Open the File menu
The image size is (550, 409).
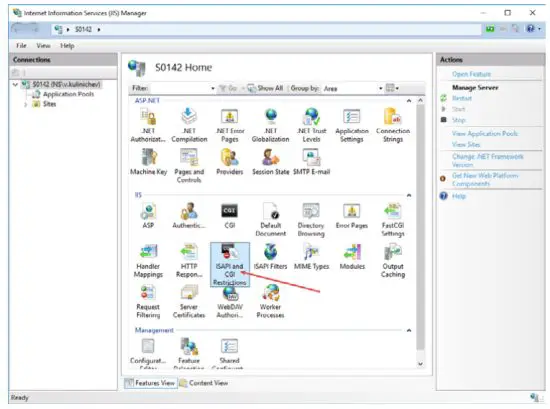(21, 46)
